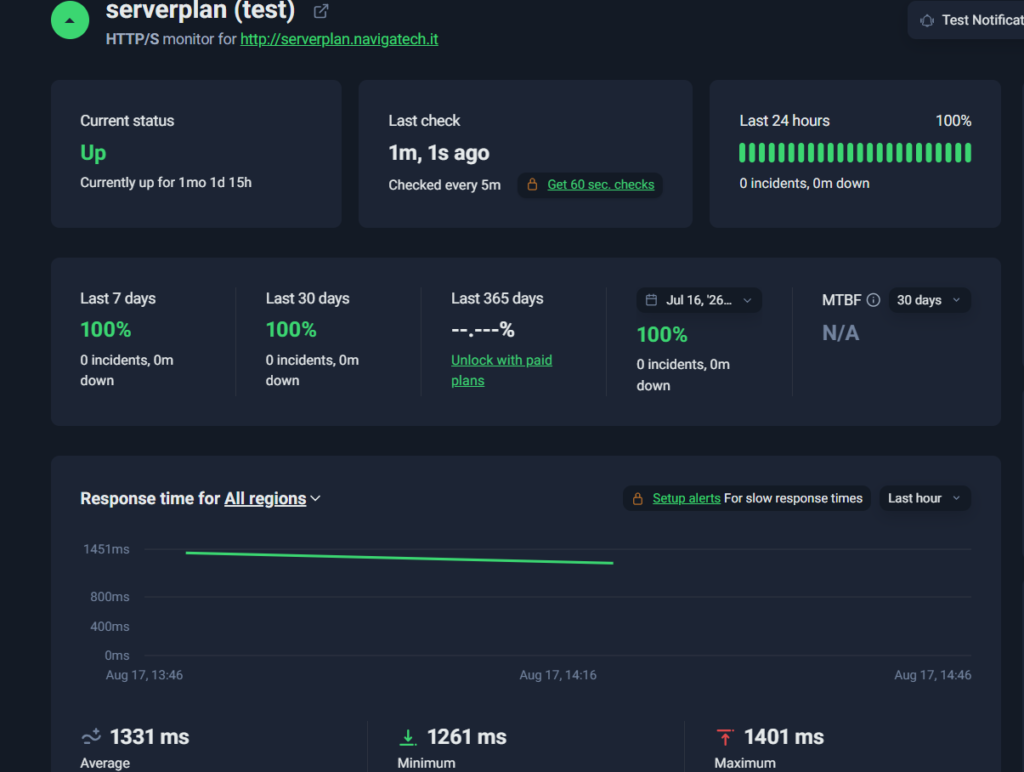Click the 1401 ms Maximum value
Image resolution: width=1024 pixels, height=772 pixels.
pyautogui.click(x=784, y=737)
